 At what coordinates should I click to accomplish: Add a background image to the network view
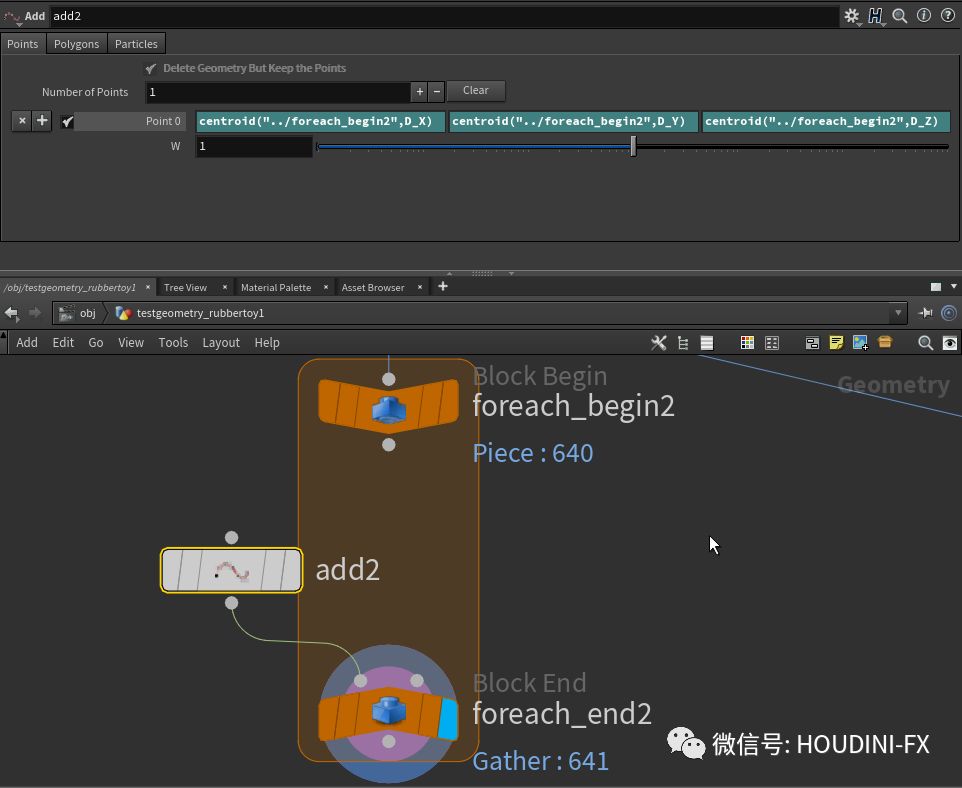(x=861, y=342)
